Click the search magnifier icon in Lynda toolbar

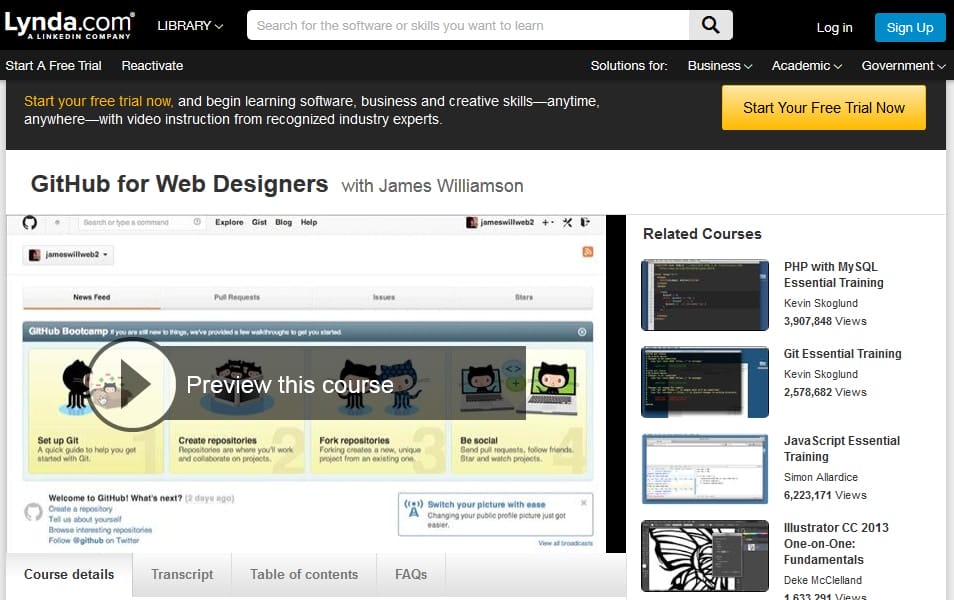[711, 25]
